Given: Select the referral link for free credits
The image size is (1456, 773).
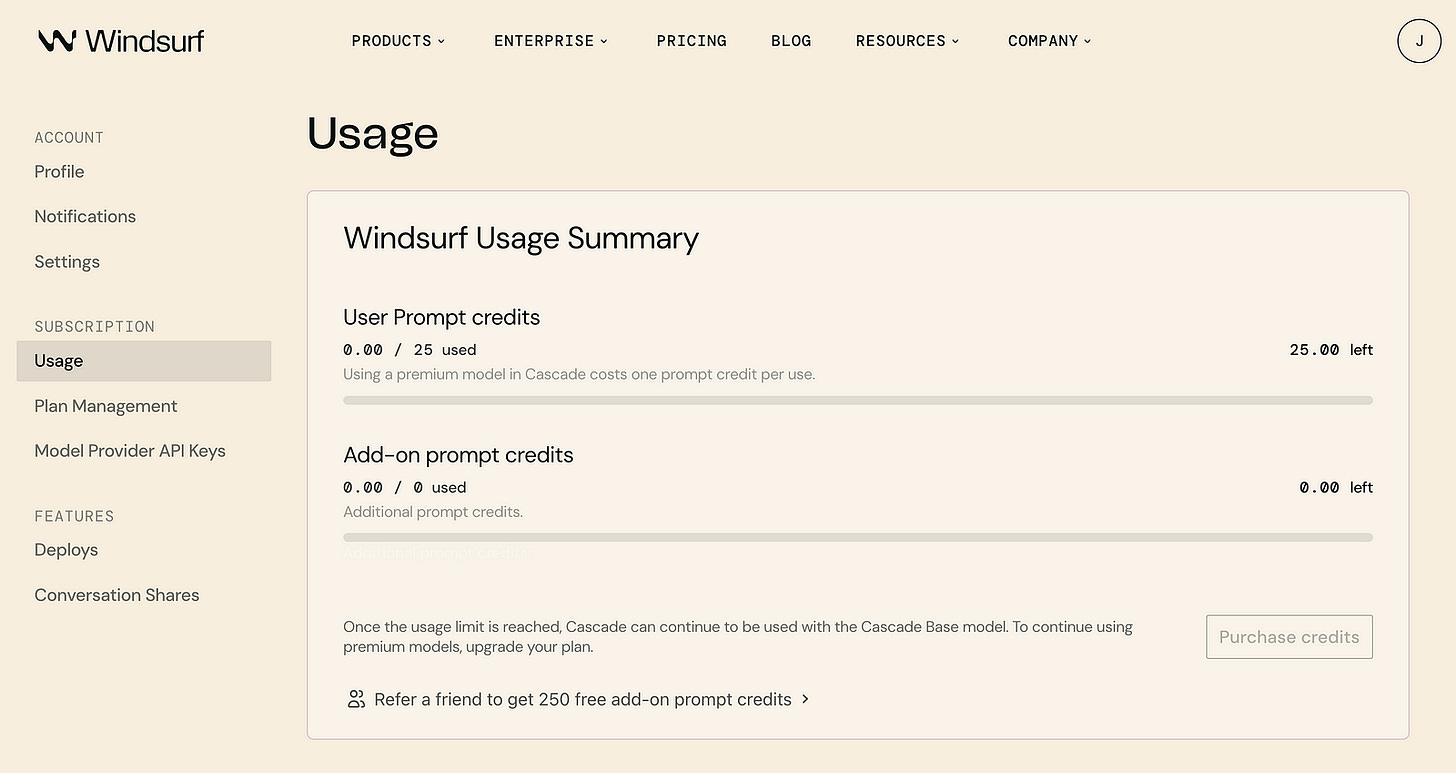Looking at the screenshot, I should 582,699.
